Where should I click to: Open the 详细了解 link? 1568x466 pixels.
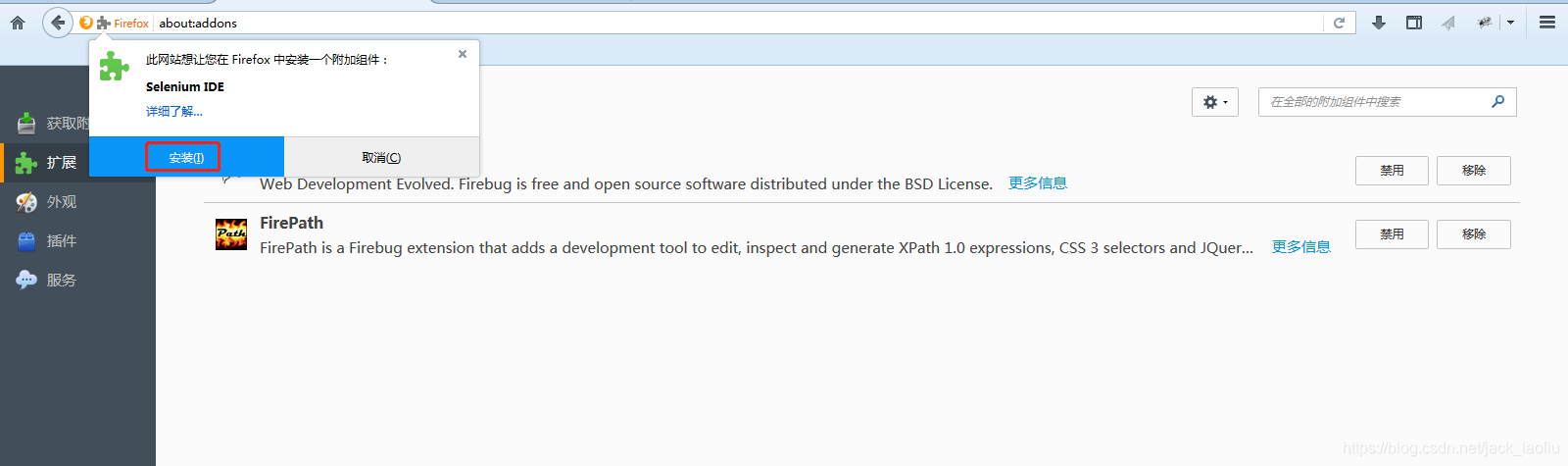point(174,112)
